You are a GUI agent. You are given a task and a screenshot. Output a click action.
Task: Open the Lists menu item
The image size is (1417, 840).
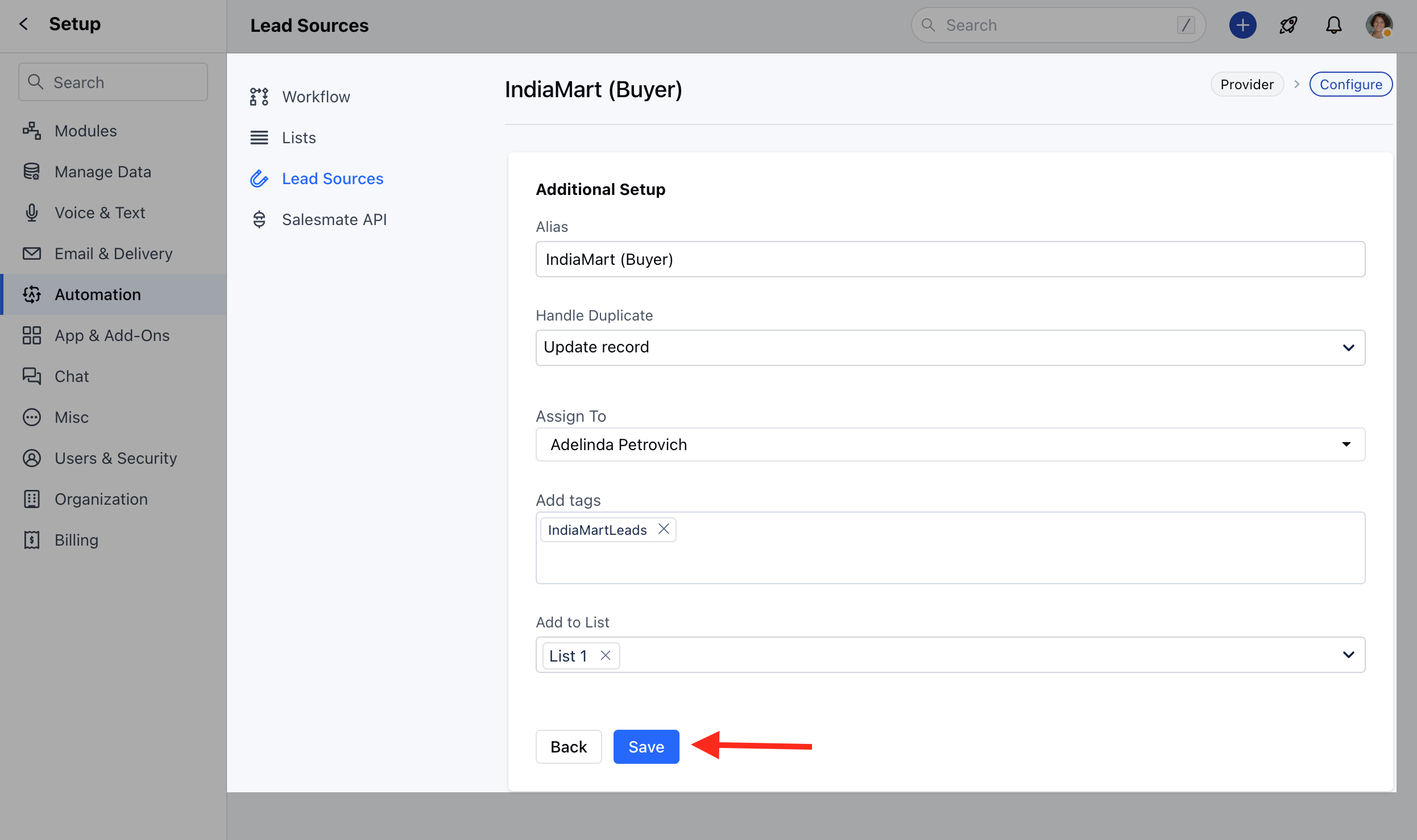pyautogui.click(x=299, y=138)
